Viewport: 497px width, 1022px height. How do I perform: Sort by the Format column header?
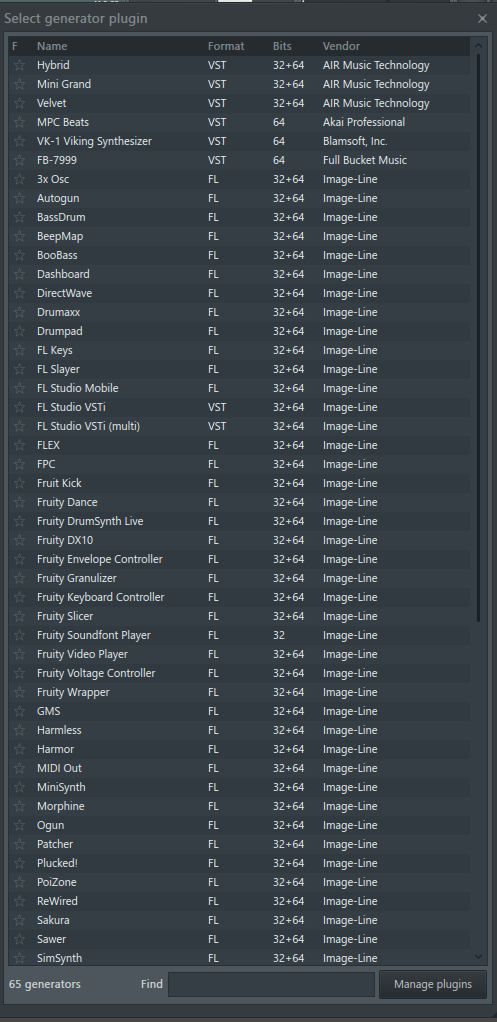pos(226,46)
